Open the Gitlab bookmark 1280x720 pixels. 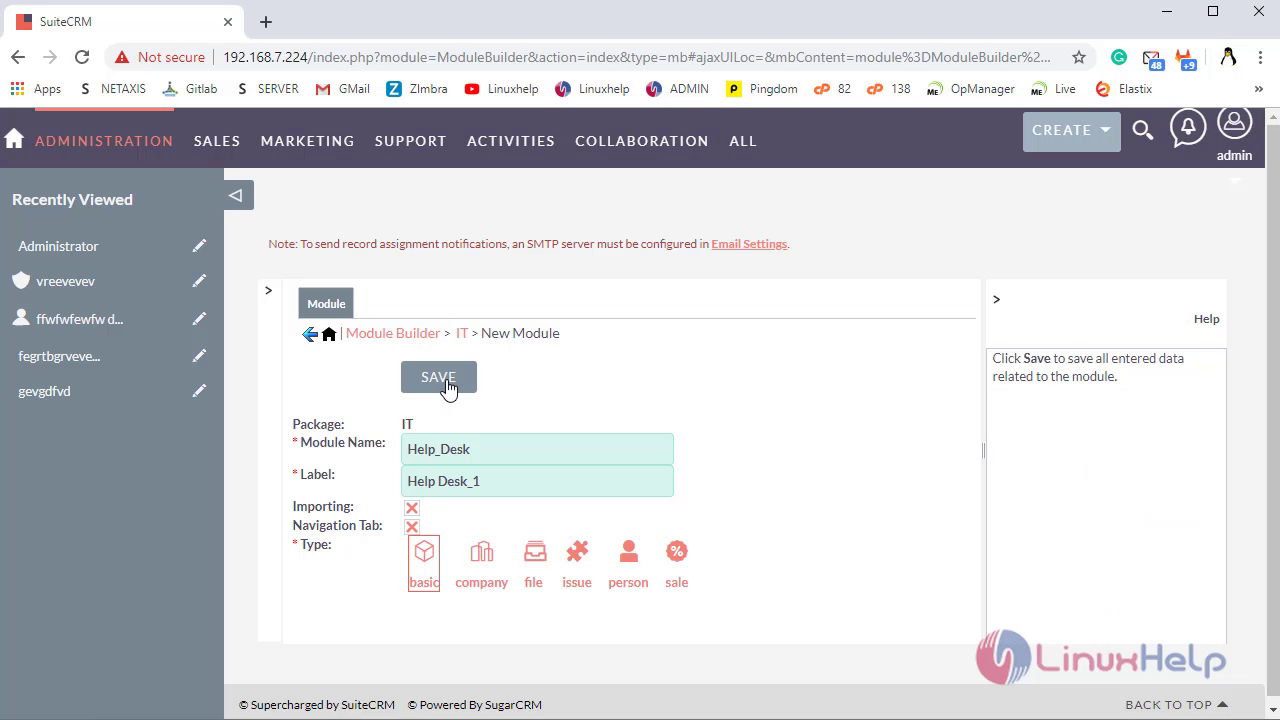click(x=190, y=89)
